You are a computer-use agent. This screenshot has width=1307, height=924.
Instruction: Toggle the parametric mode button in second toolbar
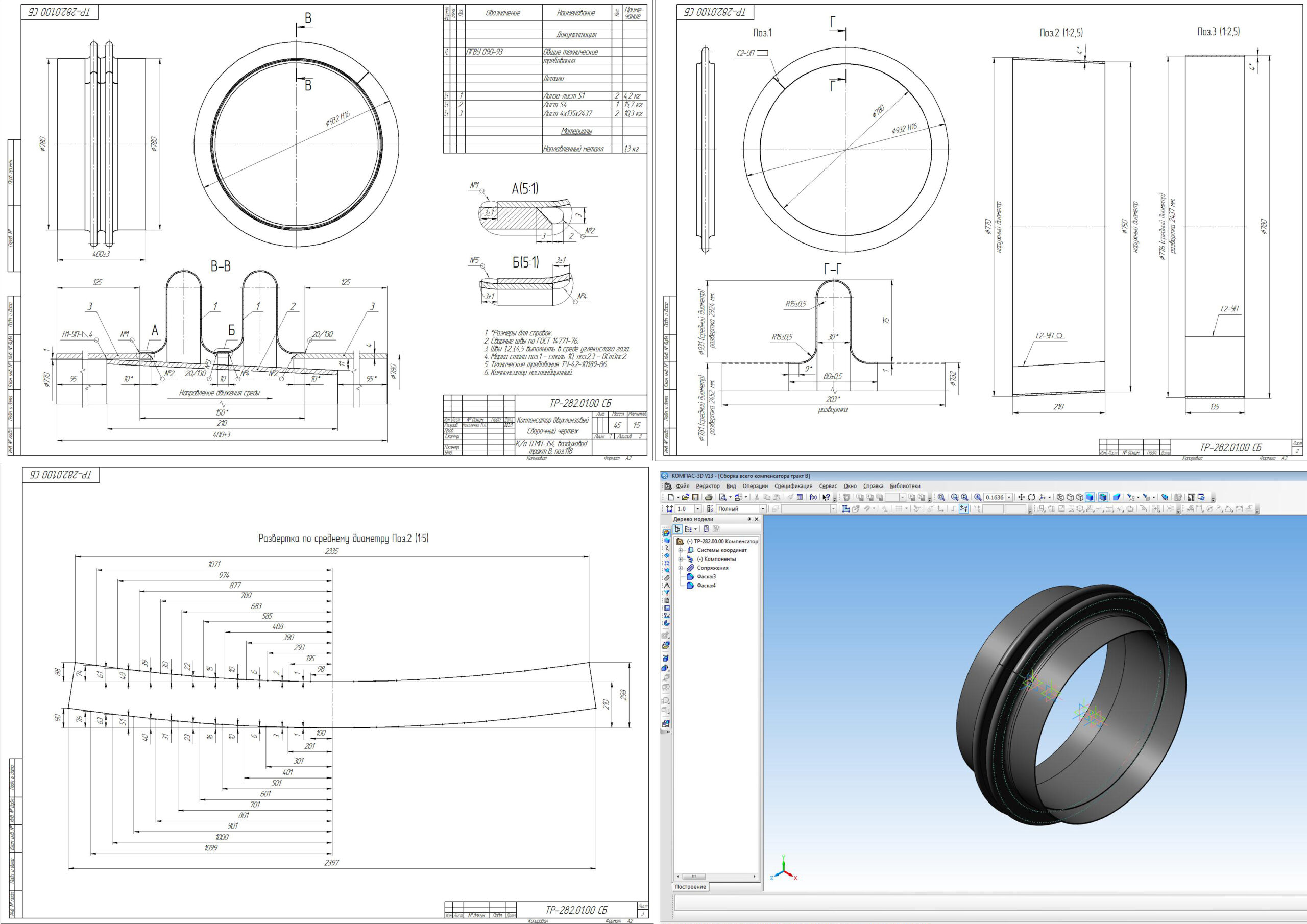tap(964, 509)
